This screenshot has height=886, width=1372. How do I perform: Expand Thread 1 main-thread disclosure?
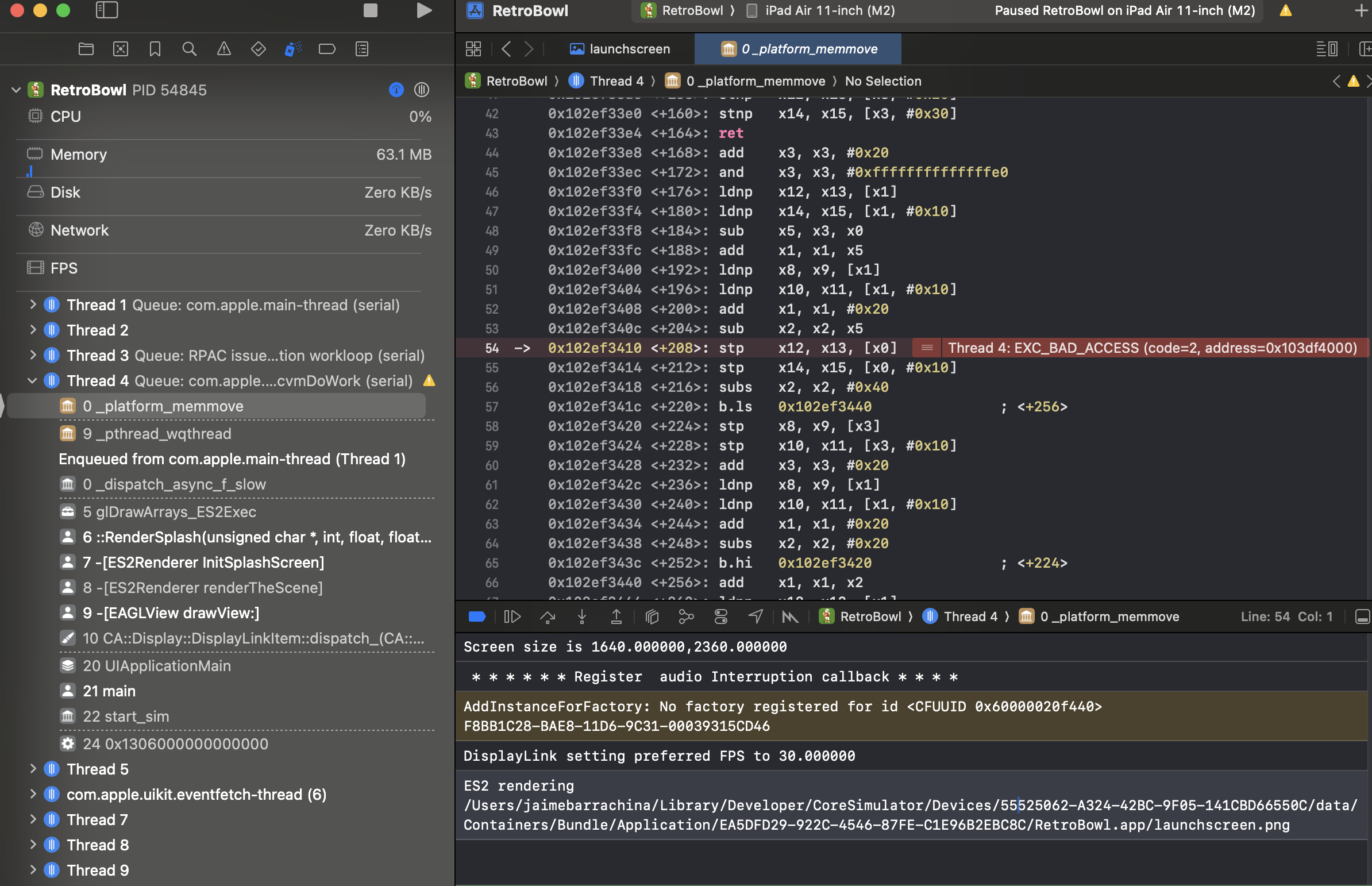point(33,305)
